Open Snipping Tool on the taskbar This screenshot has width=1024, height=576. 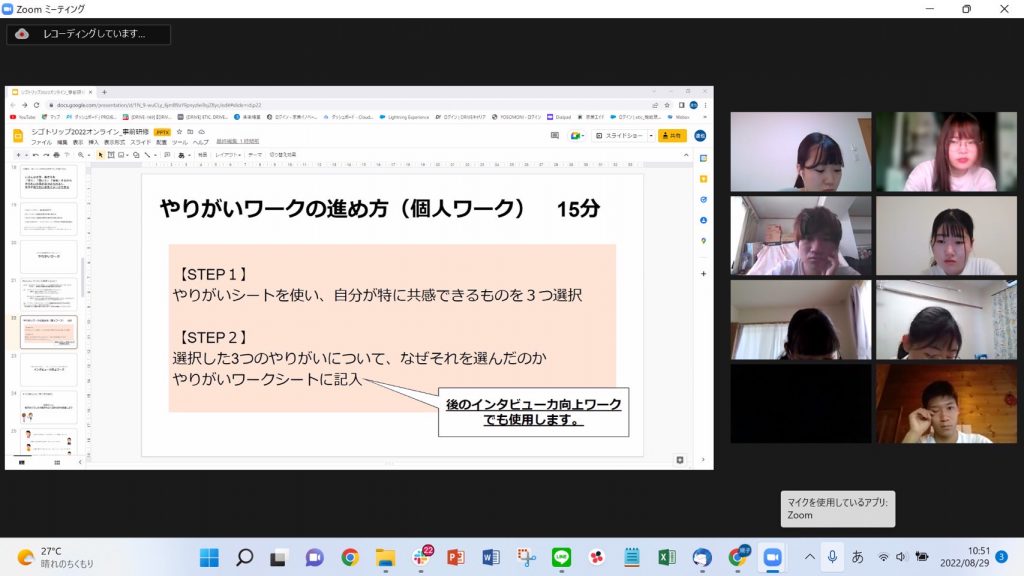[x=526, y=557]
